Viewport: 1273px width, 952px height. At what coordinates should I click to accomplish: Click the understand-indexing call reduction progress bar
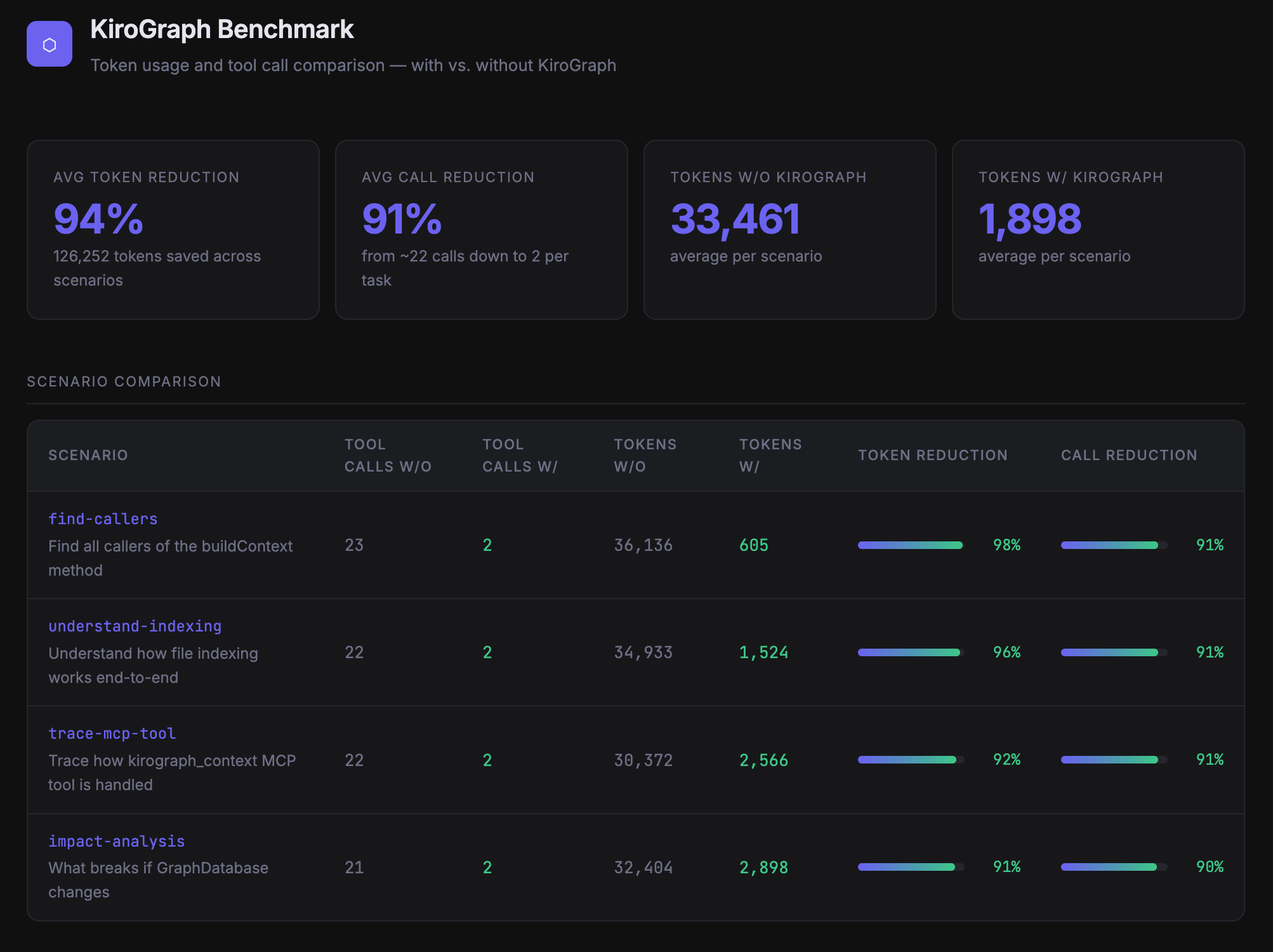pyautogui.click(x=1114, y=652)
